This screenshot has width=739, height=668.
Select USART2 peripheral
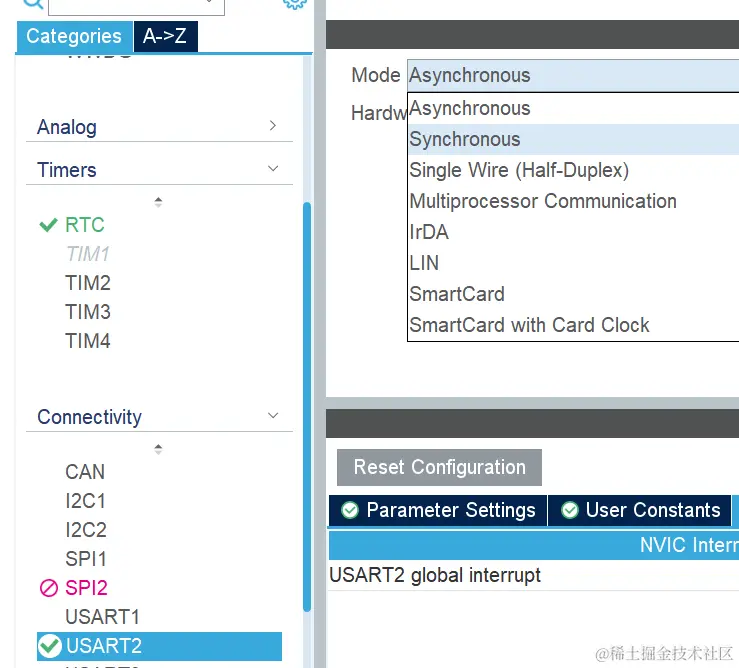(159, 646)
